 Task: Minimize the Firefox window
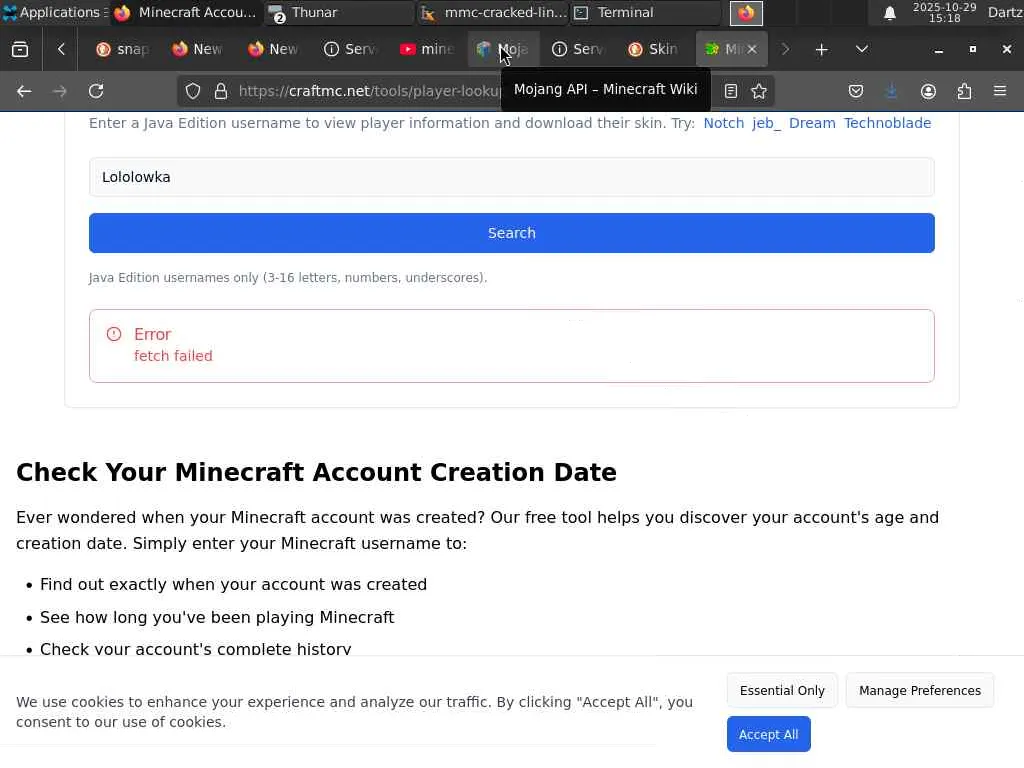(x=938, y=50)
